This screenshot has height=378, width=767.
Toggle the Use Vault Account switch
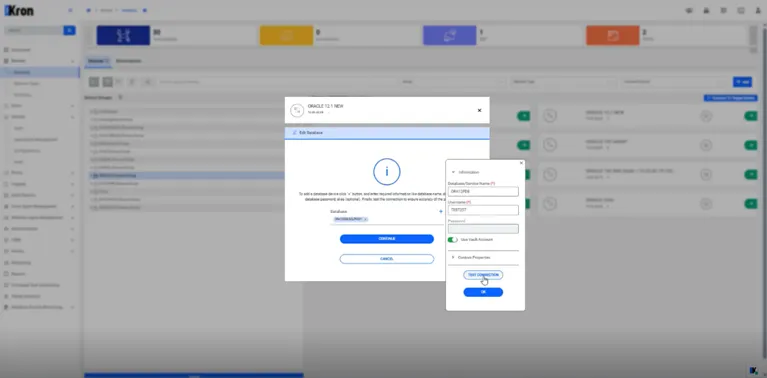pyautogui.click(x=452, y=240)
